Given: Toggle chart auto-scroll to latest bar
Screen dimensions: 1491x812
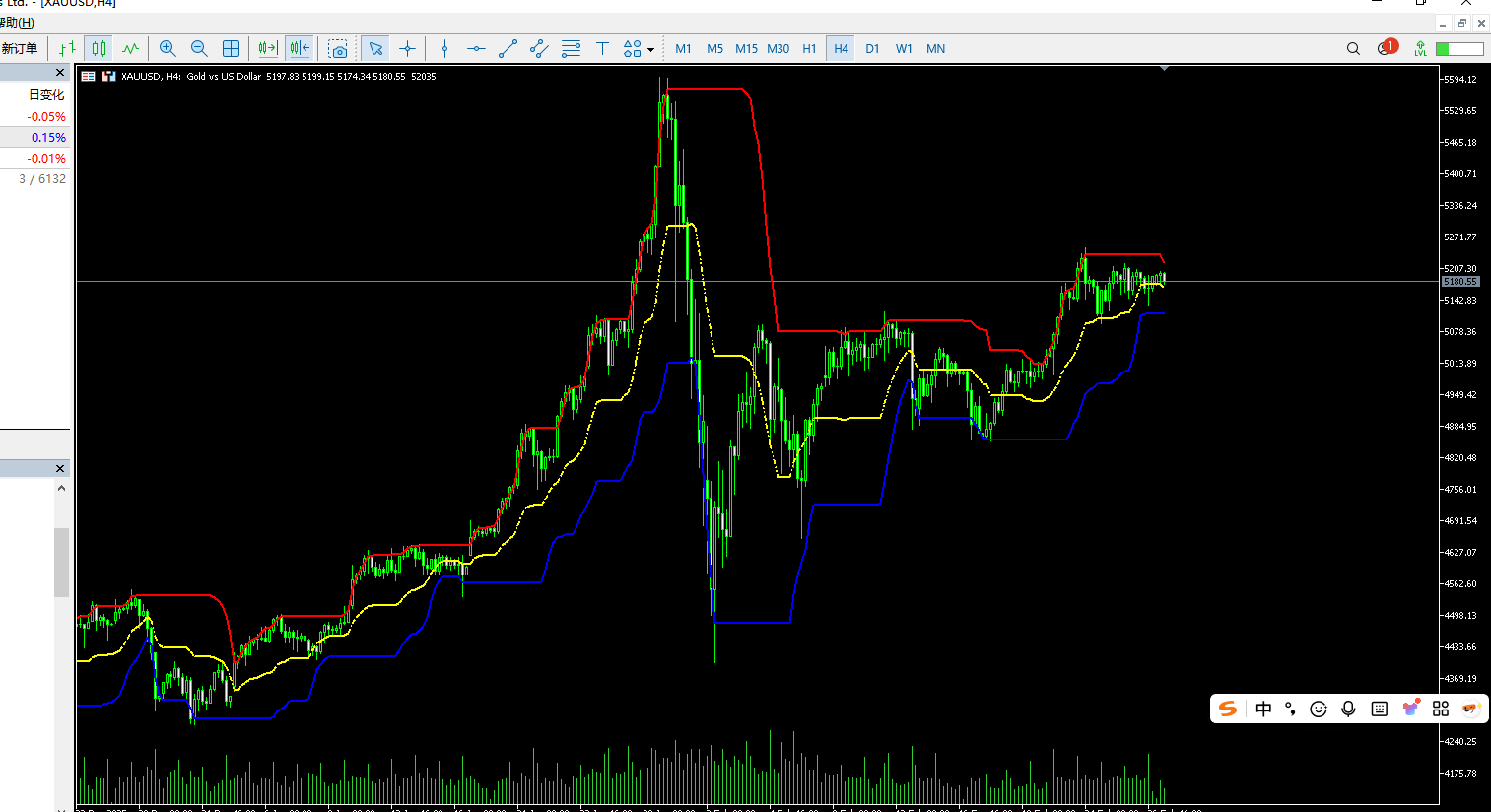Looking at the screenshot, I should coord(268,48).
